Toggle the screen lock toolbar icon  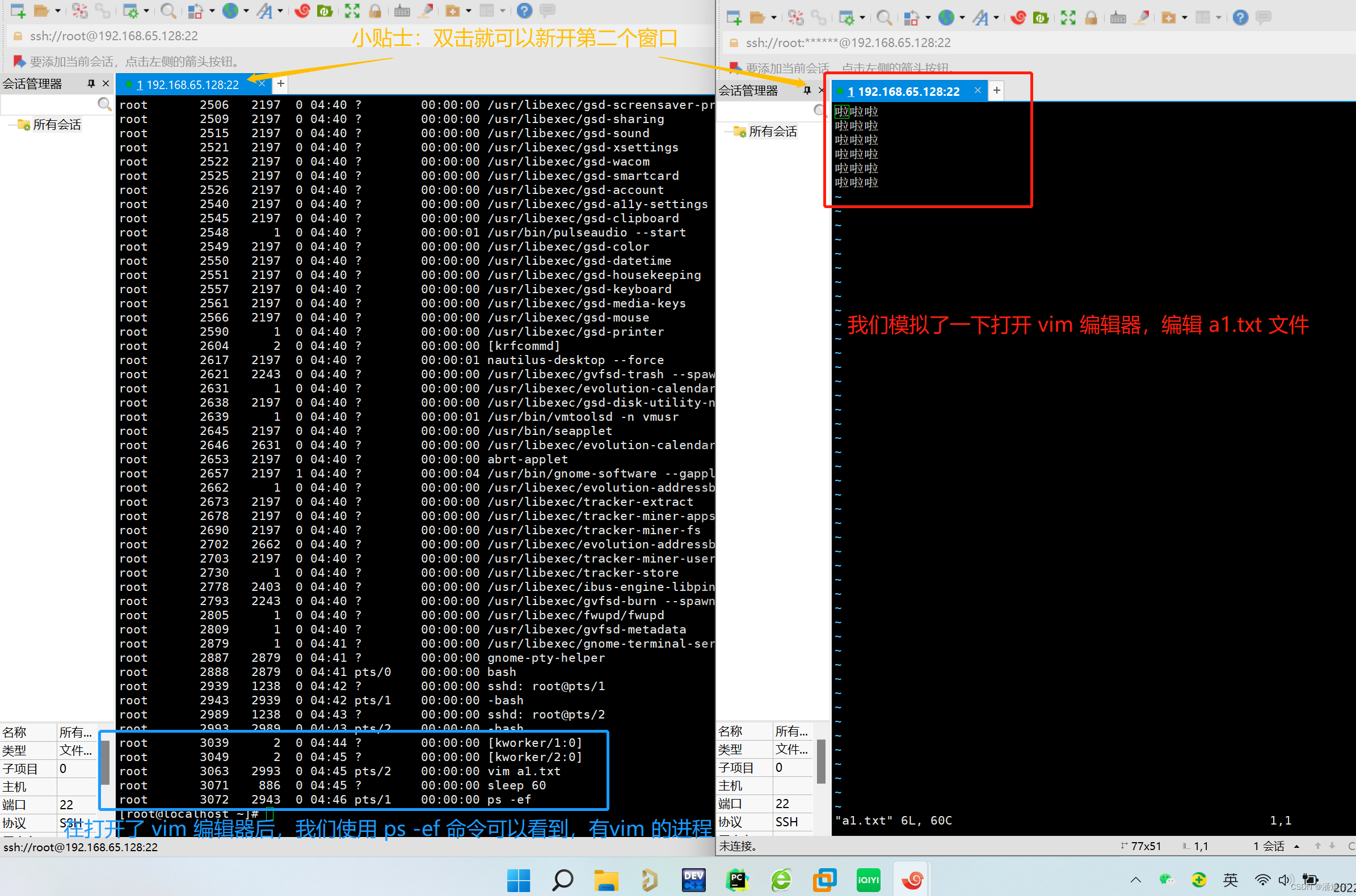(x=374, y=10)
